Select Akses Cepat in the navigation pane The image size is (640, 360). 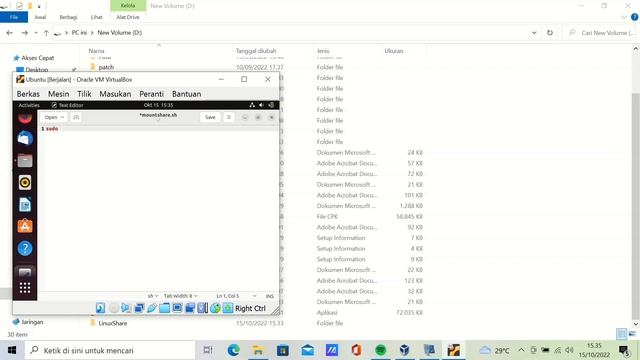tap(38, 58)
